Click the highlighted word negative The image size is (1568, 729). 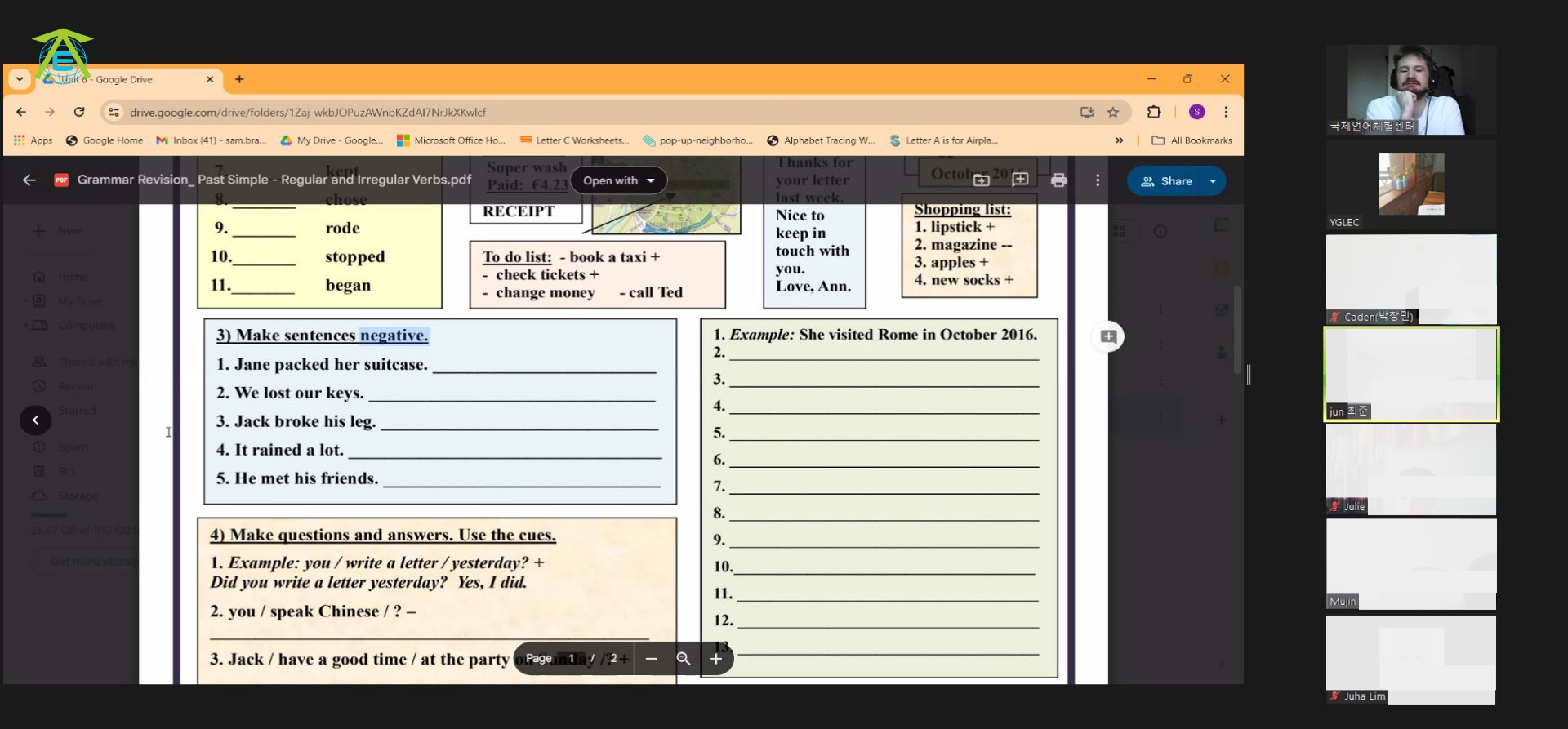click(394, 335)
